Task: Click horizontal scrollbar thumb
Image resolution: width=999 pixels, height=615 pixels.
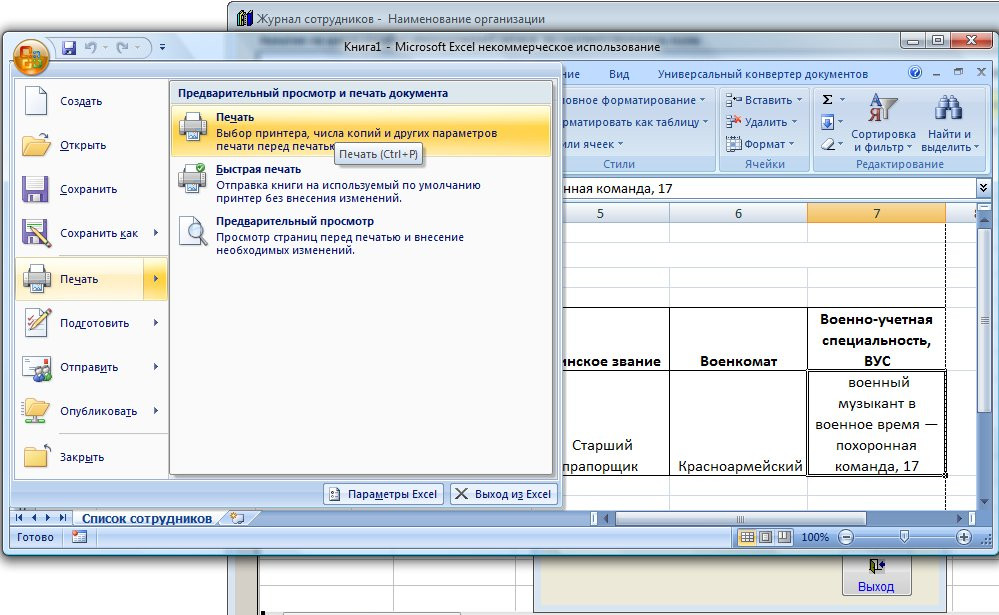Action: 740,519
